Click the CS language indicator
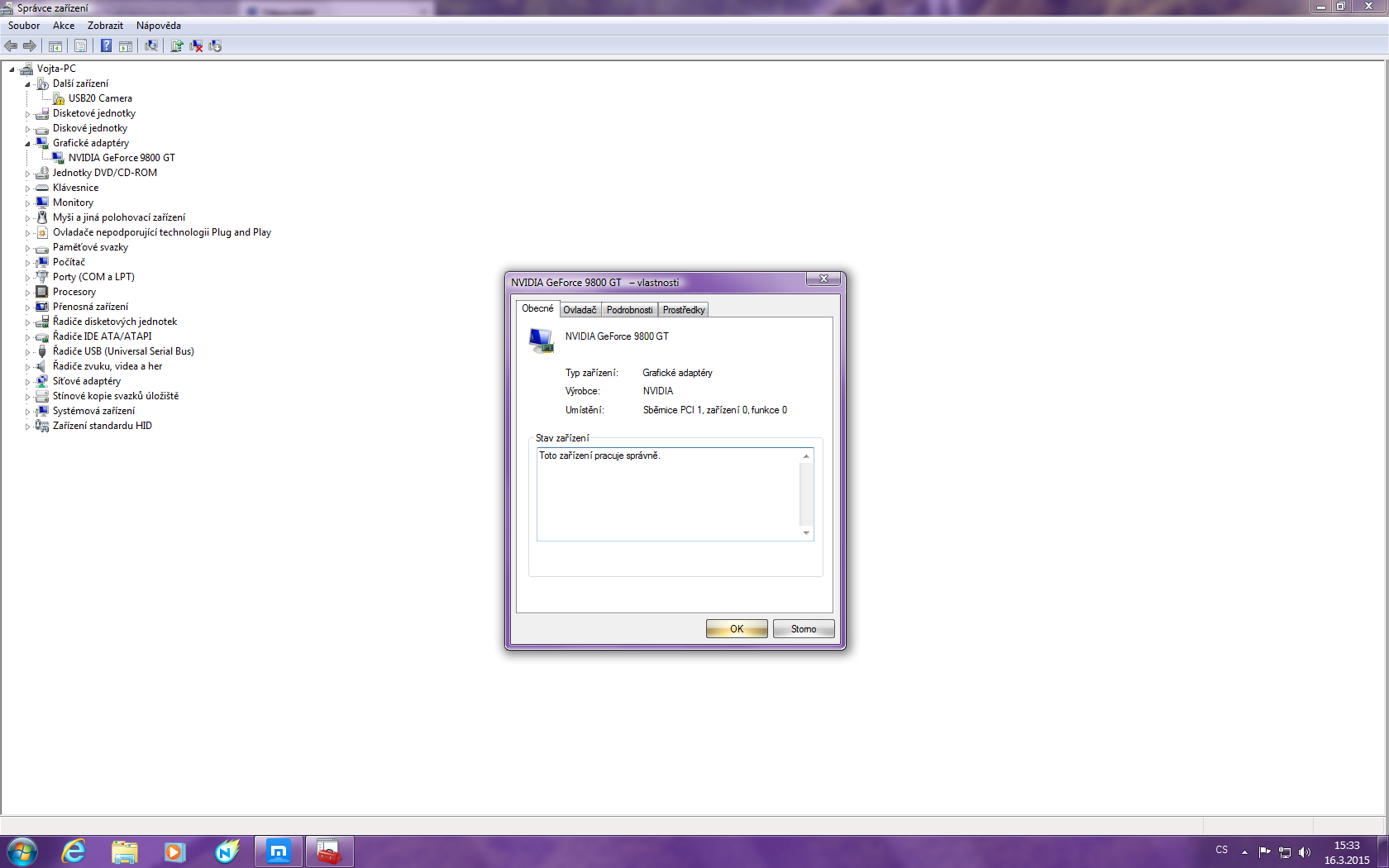 (x=1222, y=850)
